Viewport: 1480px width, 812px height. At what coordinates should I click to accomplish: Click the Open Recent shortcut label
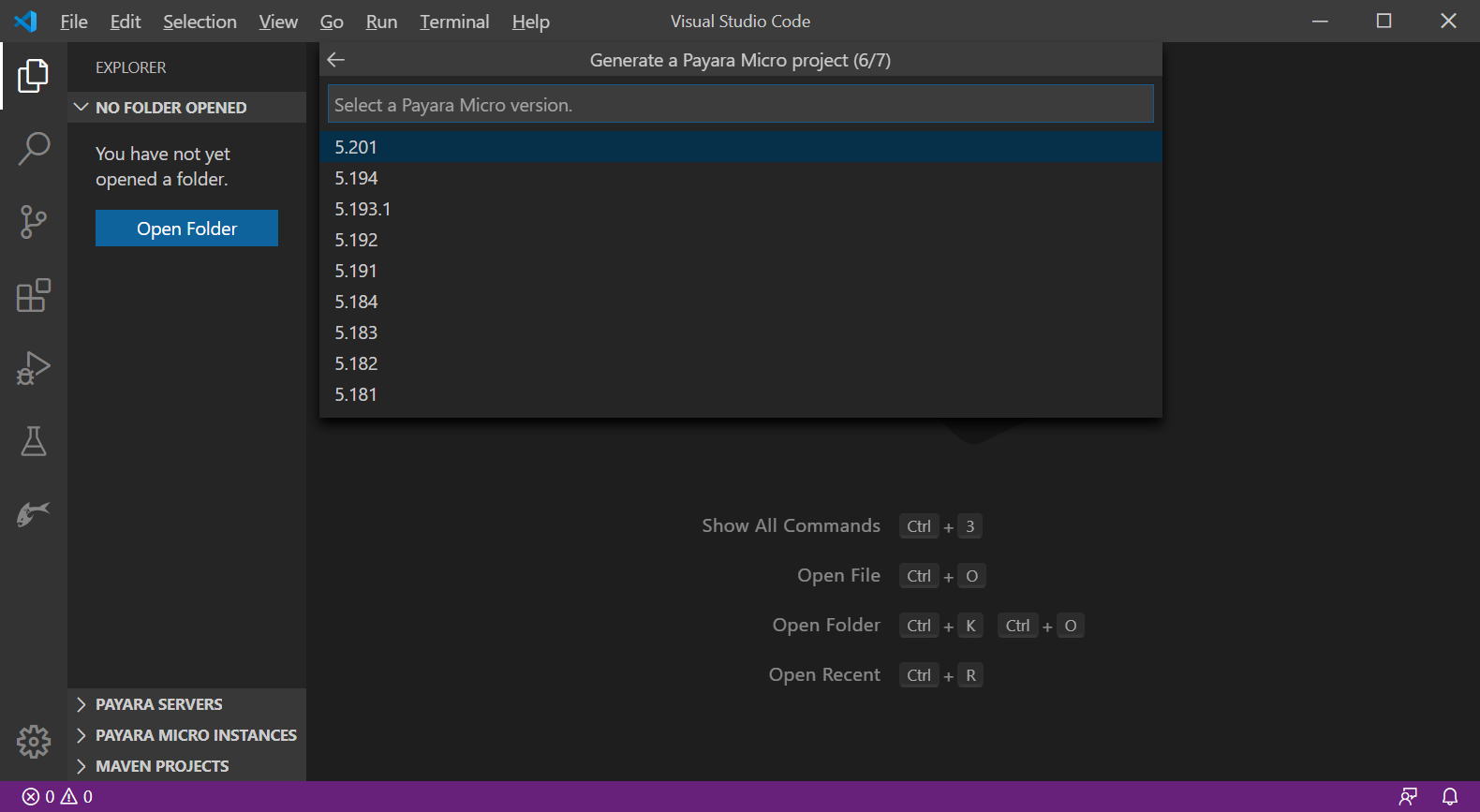click(824, 674)
